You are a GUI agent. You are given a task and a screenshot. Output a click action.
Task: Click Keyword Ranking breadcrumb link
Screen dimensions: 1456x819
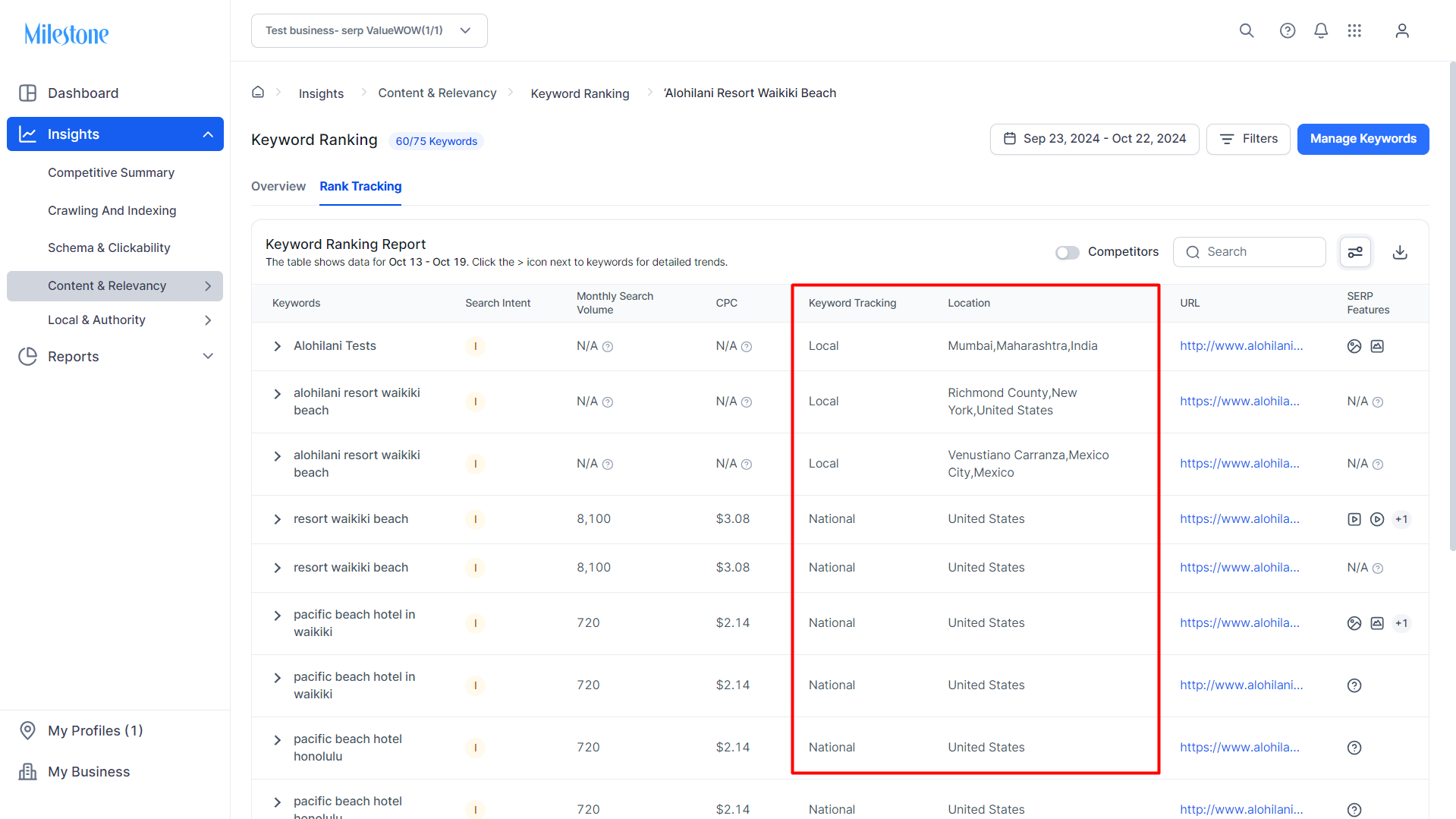coord(580,93)
